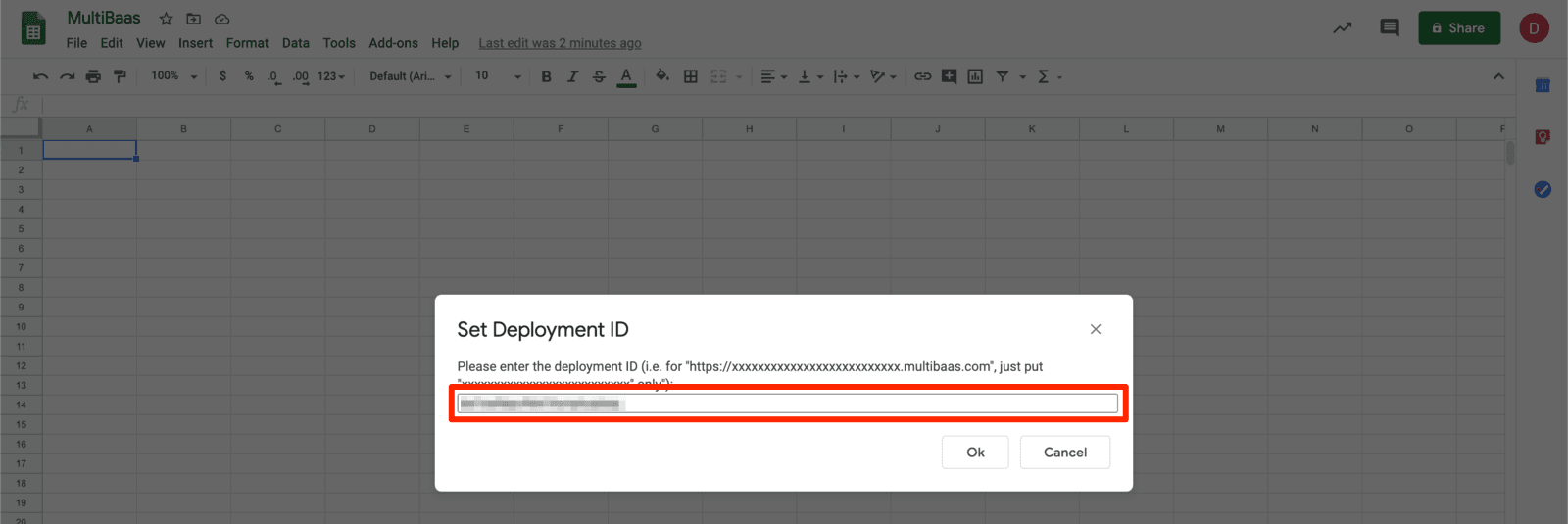Open the Last edit history link
Image resolution: width=1568 pixels, height=524 pixels.
tap(560, 43)
